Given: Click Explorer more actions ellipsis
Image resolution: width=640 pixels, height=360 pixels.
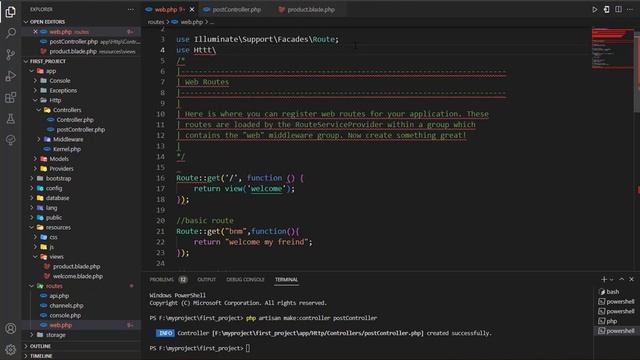Looking at the screenshot, I should (x=131, y=9).
